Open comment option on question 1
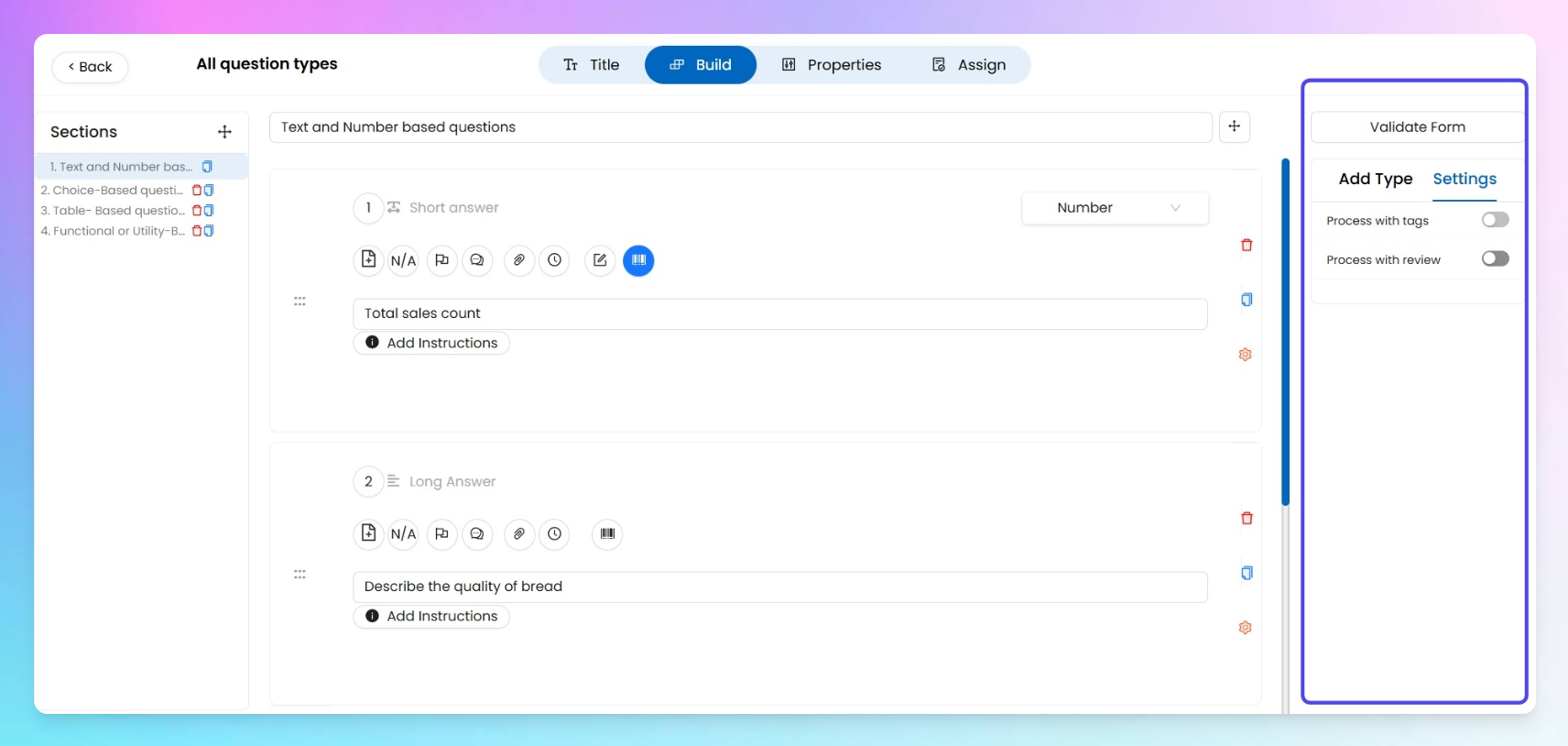This screenshot has width=1568, height=746. point(477,260)
